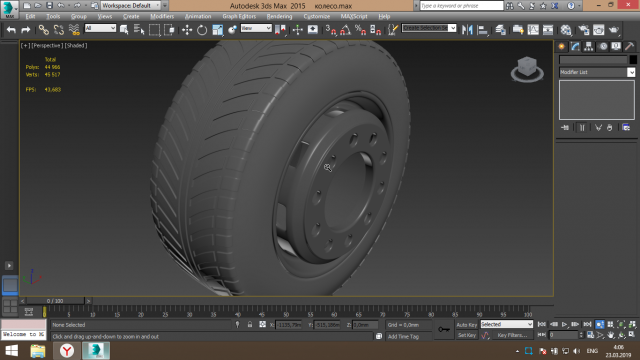Activate the Select and Rotate tool
The height and width of the screenshot is (360, 640).
(x=202, y=30)
